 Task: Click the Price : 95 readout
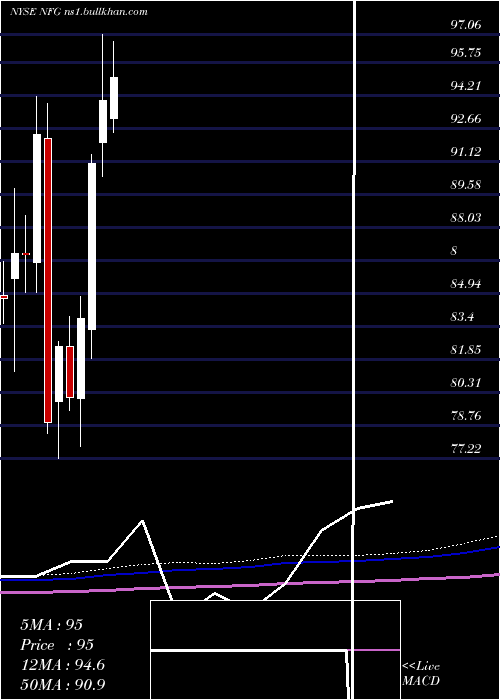pos(57,645)
